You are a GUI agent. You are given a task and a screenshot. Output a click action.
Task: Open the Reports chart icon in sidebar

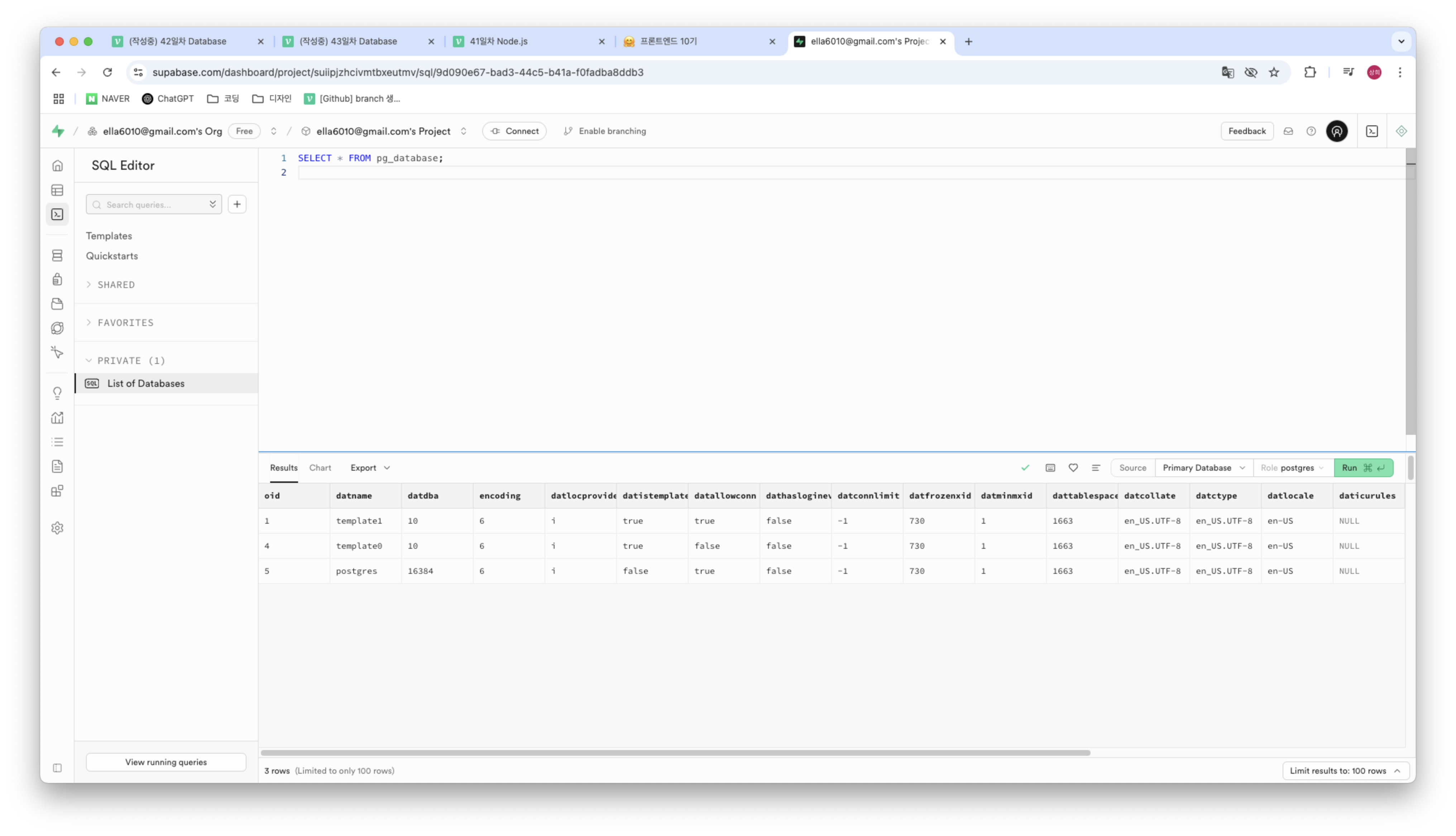57,417
